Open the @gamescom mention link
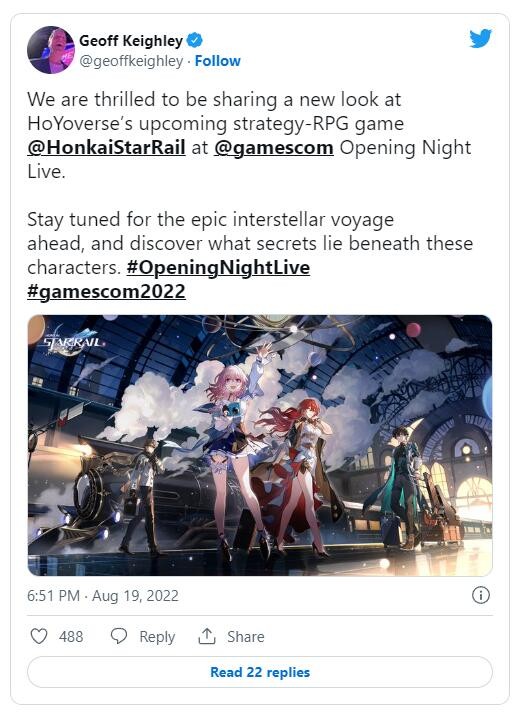Viewport: 521px width, 719px height. (274, 148)
